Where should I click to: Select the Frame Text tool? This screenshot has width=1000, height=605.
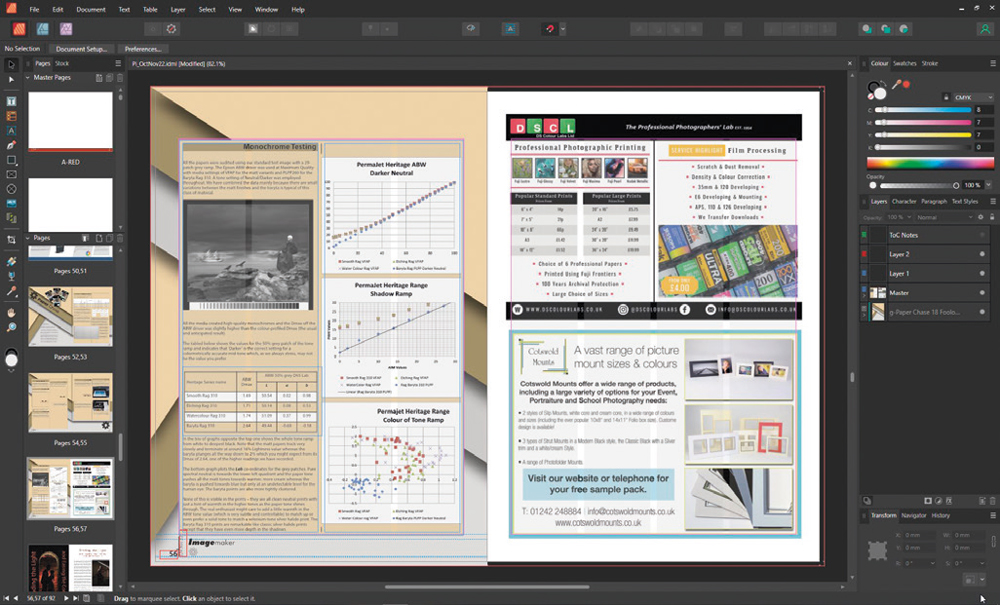coord(11,101)
